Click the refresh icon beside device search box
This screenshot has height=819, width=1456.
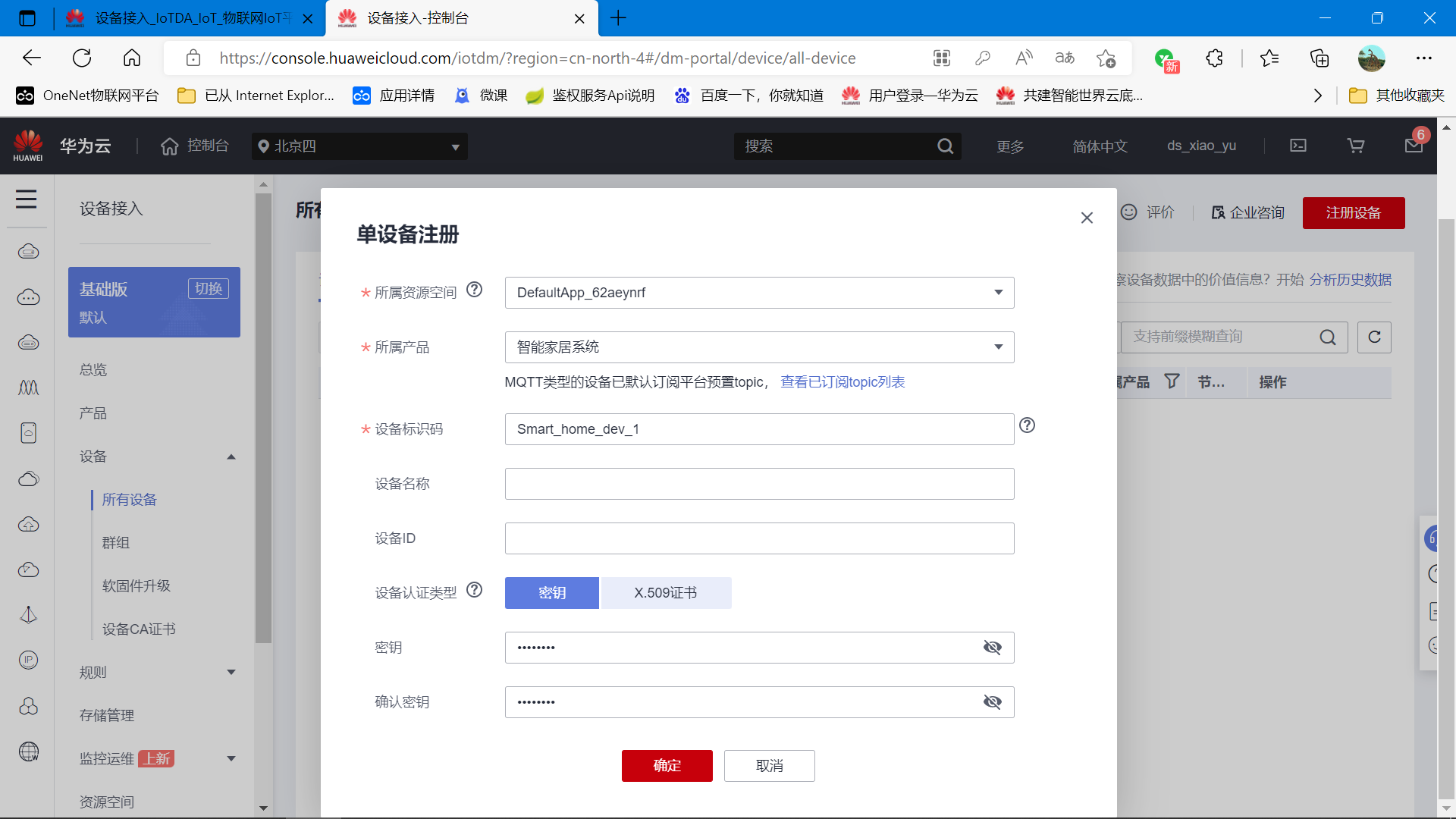point(1374,337)
